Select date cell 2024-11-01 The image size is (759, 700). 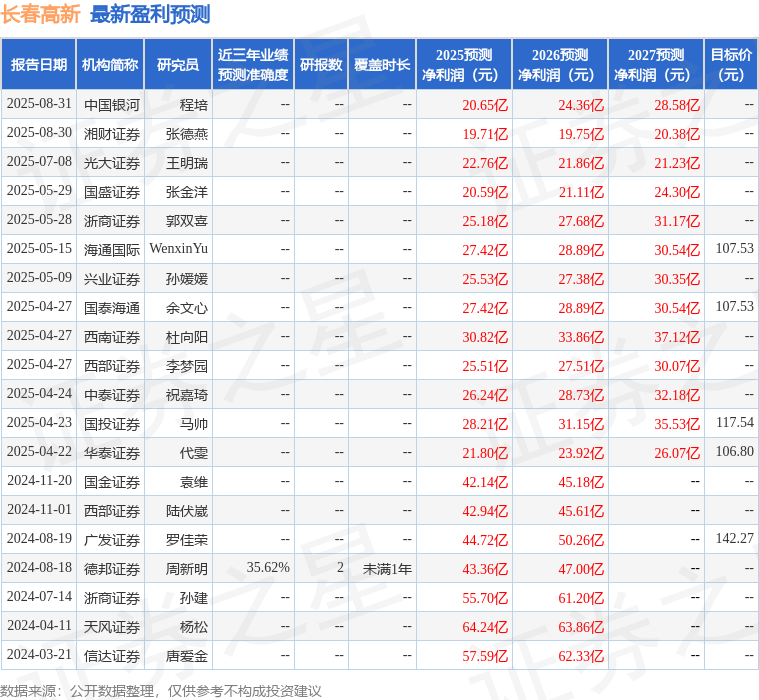(x=39, y=509)
